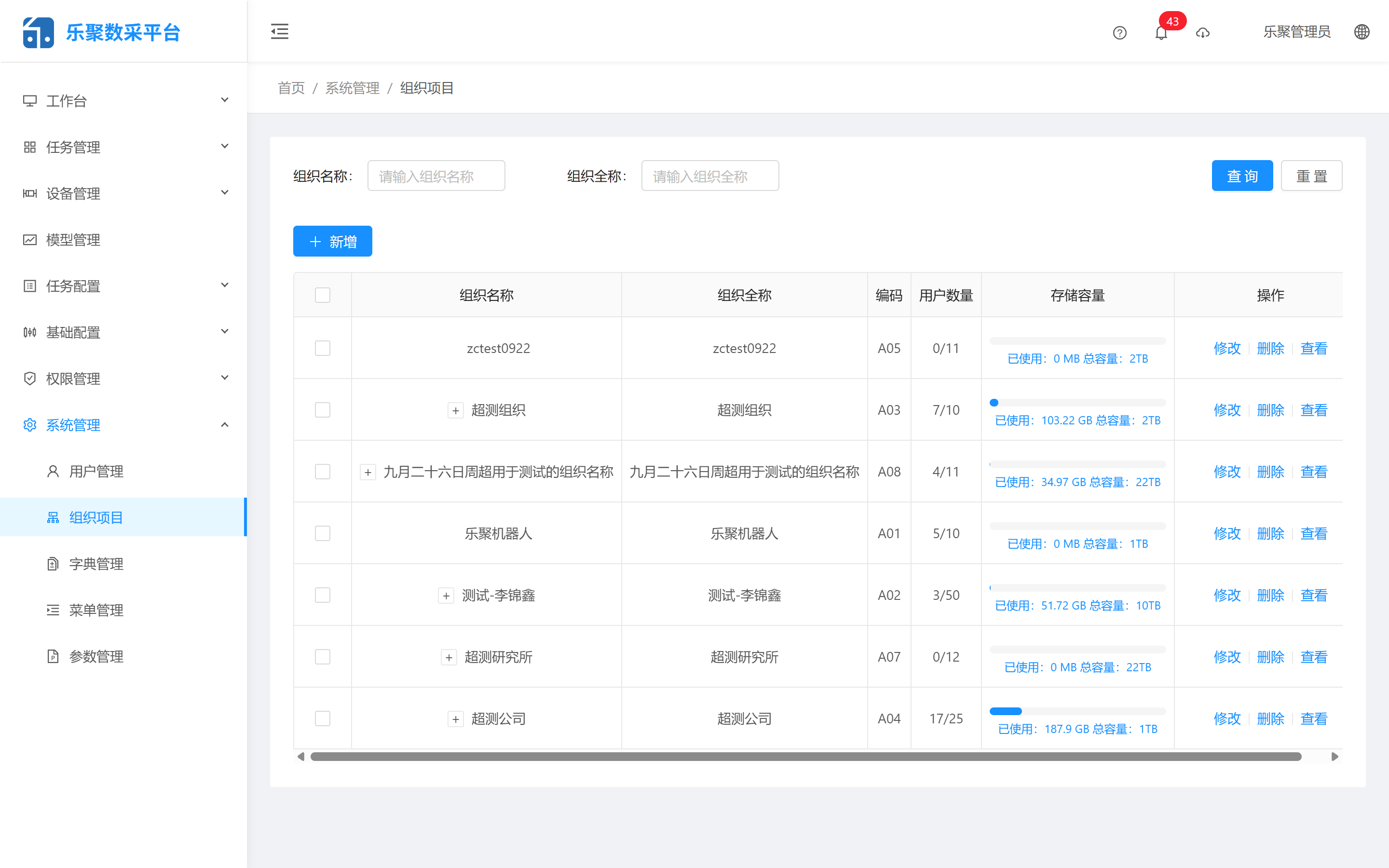Viewport: 1389px width, 868px height.
Task: Open the cloud download icon in the header
Action: point(1203,33)
